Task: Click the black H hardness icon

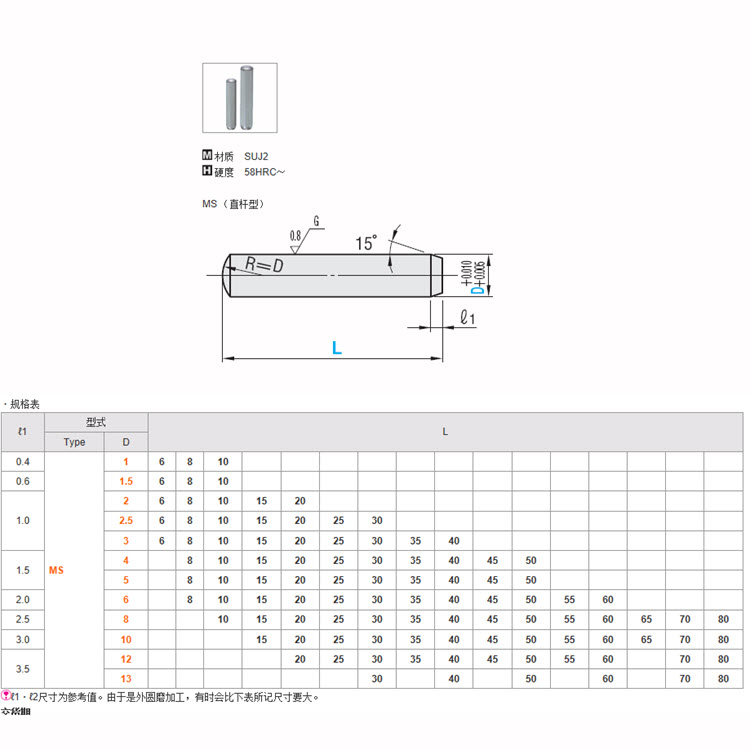Action: (207, 170)
